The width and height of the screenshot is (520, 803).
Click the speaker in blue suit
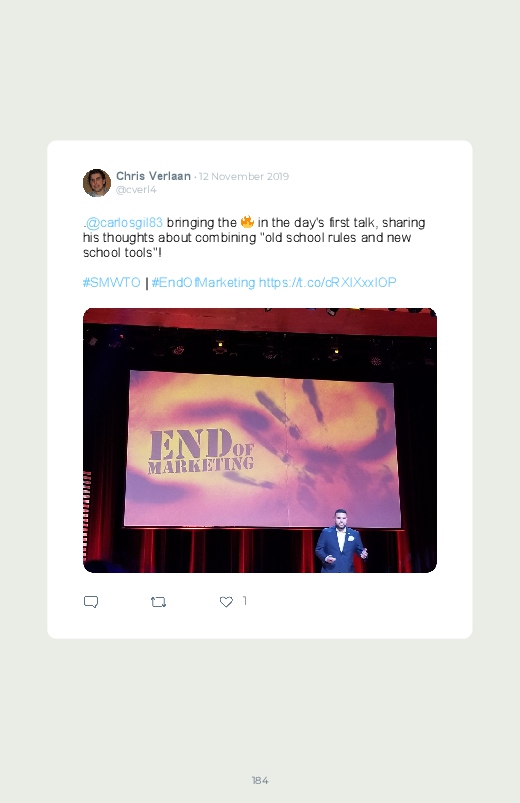tap(340, 541)
